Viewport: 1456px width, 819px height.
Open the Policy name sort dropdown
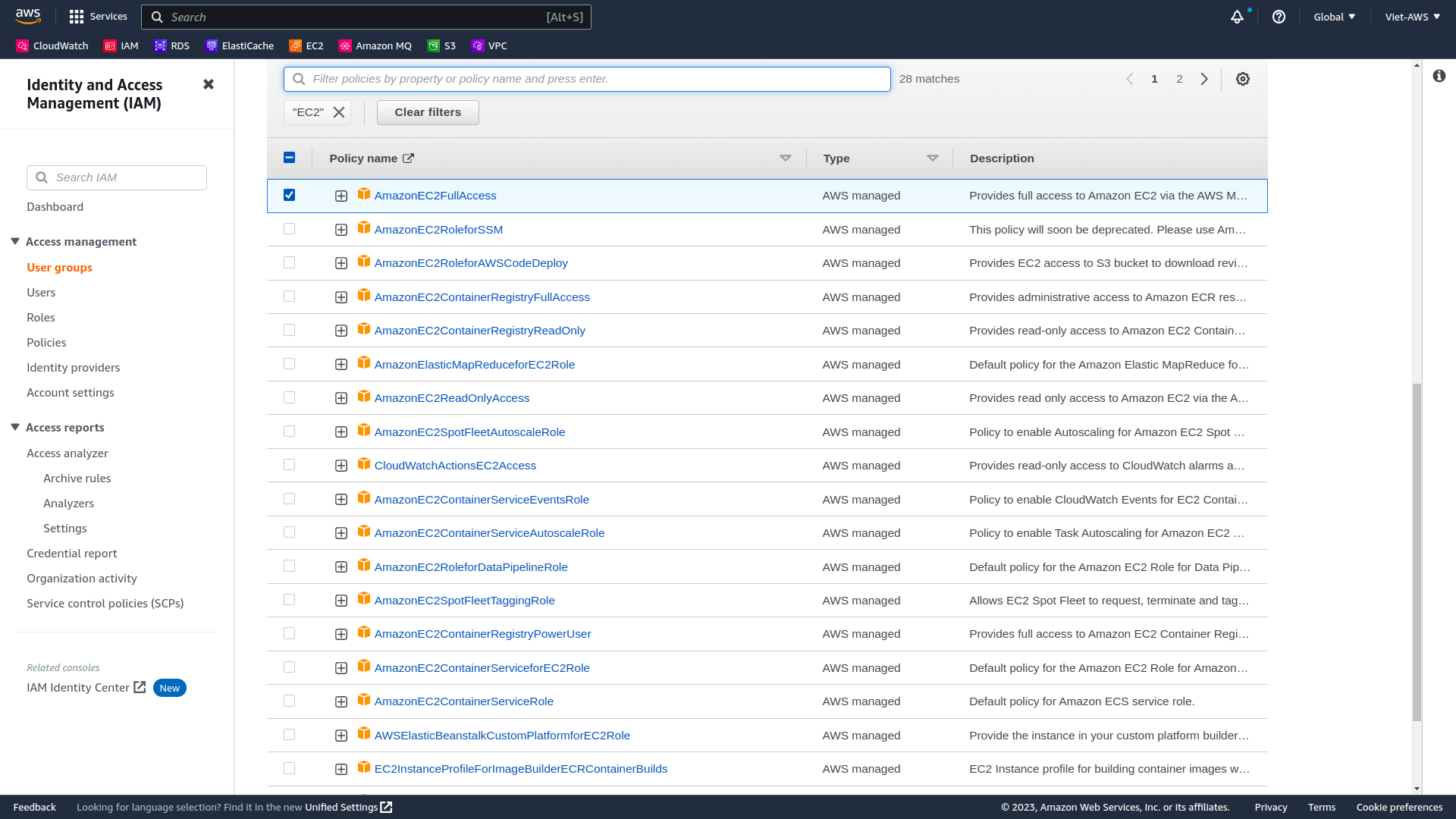pos(786,158)
